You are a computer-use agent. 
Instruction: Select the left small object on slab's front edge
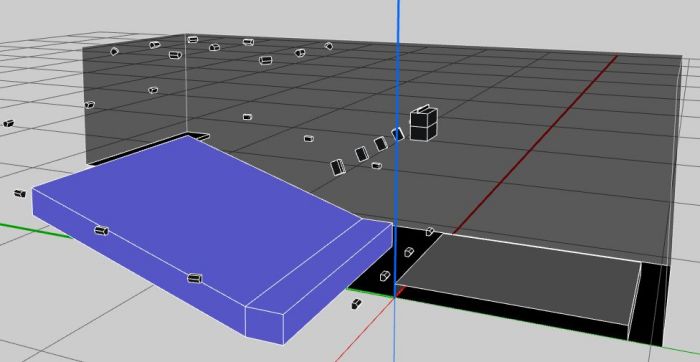tap(102, 230)
